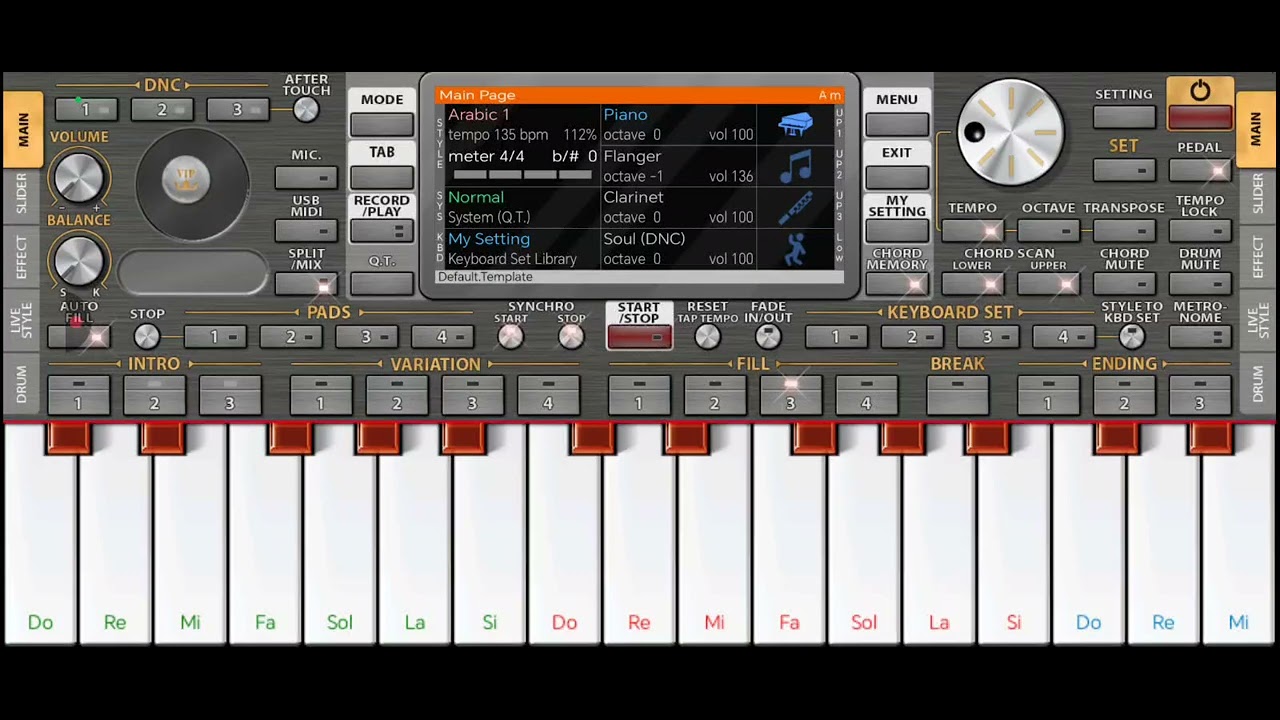Open the right EFFECT side tab
Viewport: 1280px width, 720px height.
point(1258,257)
